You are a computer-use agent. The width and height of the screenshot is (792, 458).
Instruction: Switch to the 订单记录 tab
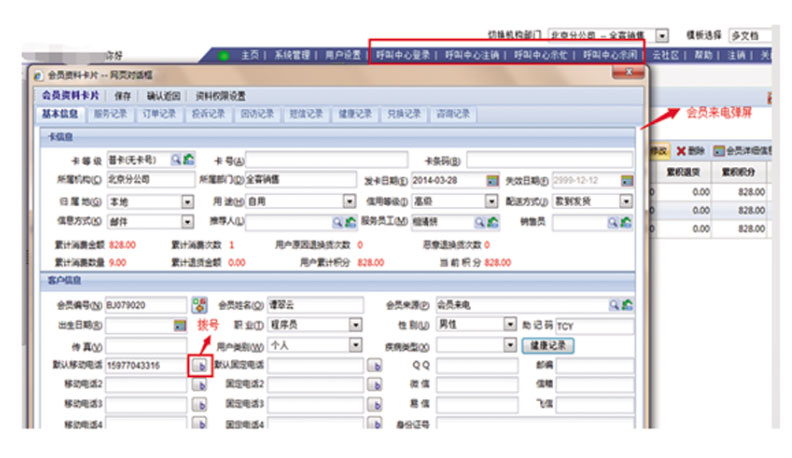click(158, 114)
